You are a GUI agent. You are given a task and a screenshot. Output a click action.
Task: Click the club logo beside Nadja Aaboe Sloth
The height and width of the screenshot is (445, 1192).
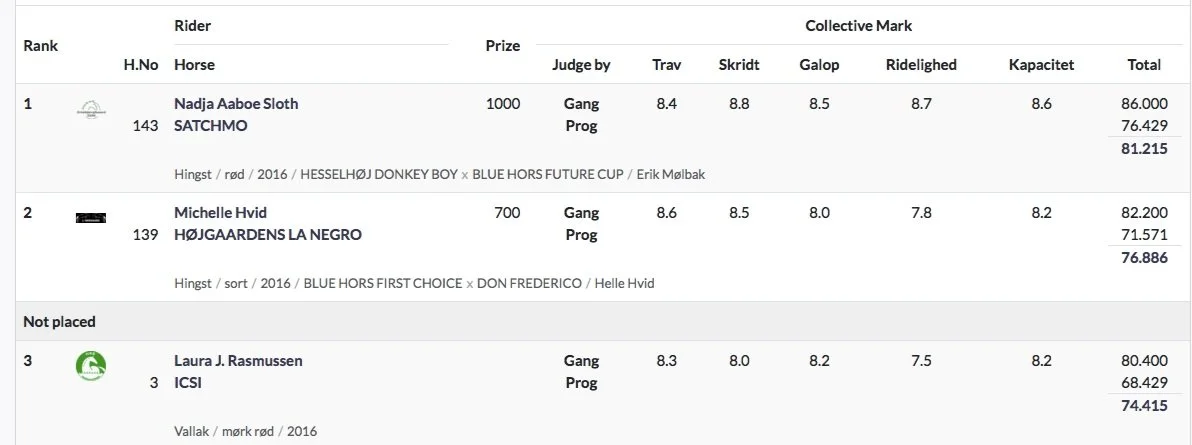coord(91,110)
